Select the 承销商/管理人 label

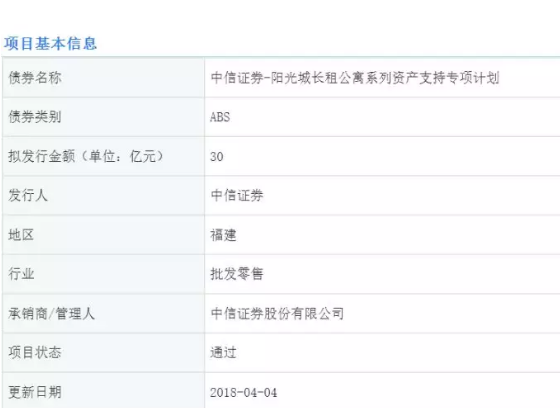(51, 313)
